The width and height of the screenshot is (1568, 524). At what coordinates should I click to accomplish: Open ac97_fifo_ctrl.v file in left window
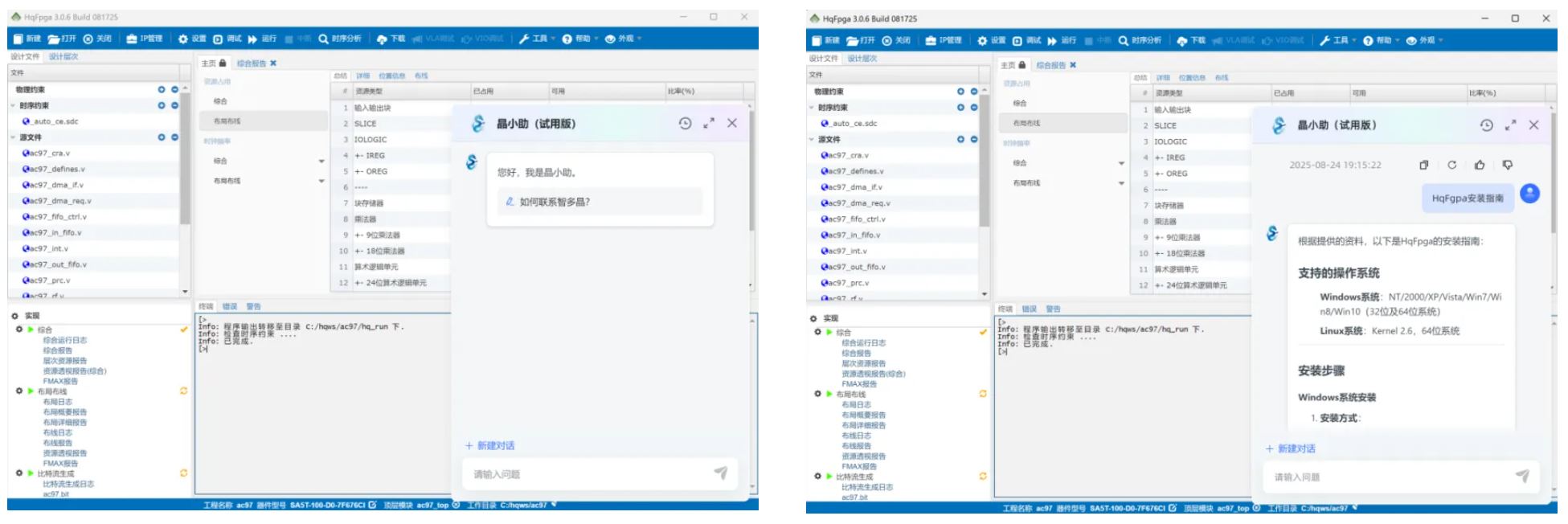[x=56, y=217]
